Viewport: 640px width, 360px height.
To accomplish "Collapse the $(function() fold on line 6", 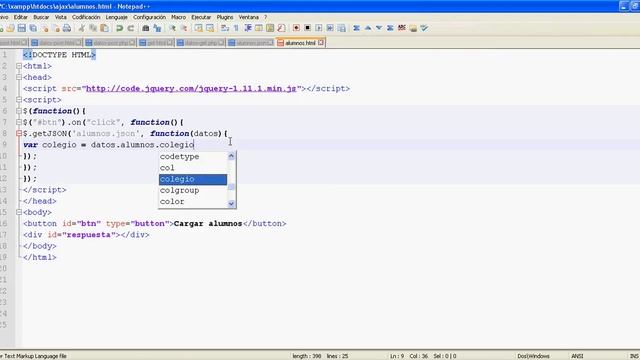I will [19, 111].
